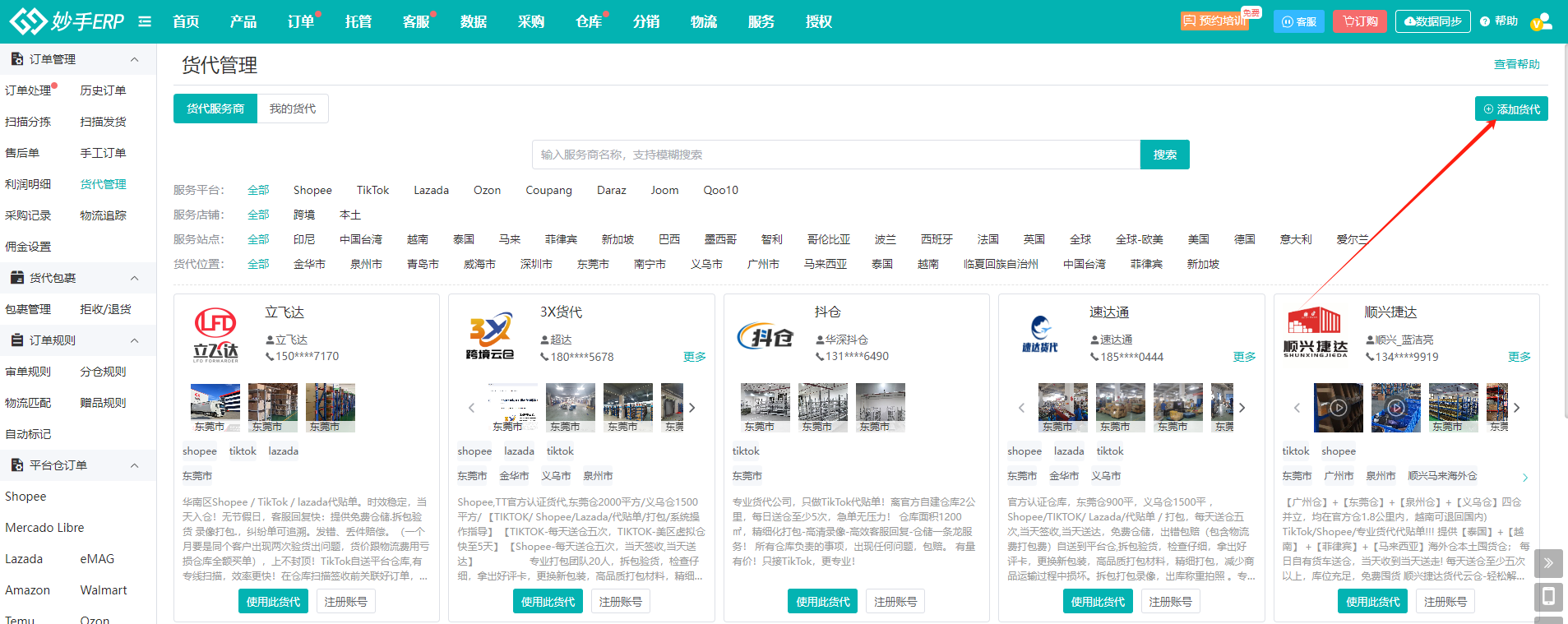
Task: Show next photos in 顺兴捷达 carousel
Action: 1517,408
